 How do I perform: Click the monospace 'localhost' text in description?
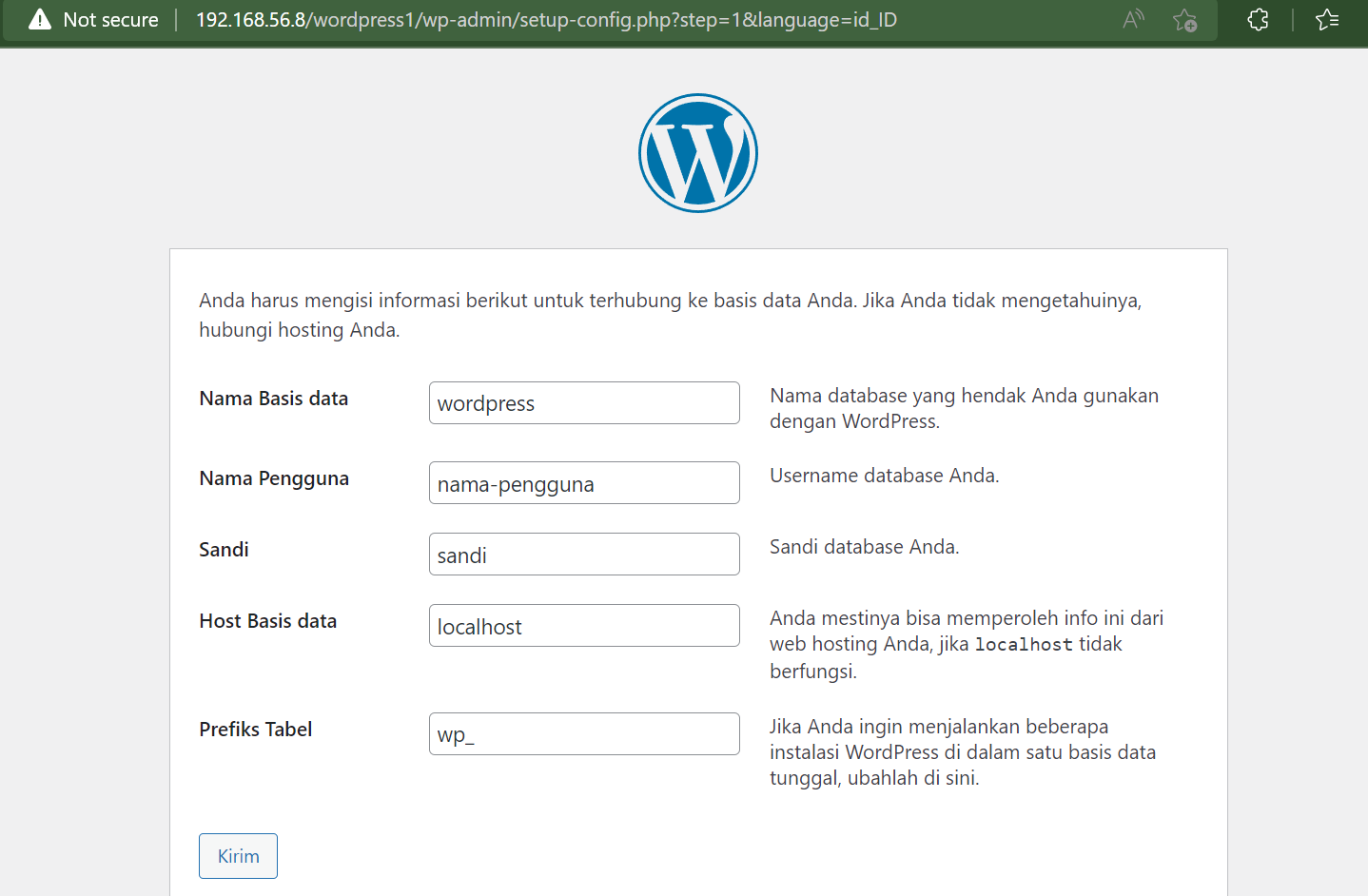1024,645
